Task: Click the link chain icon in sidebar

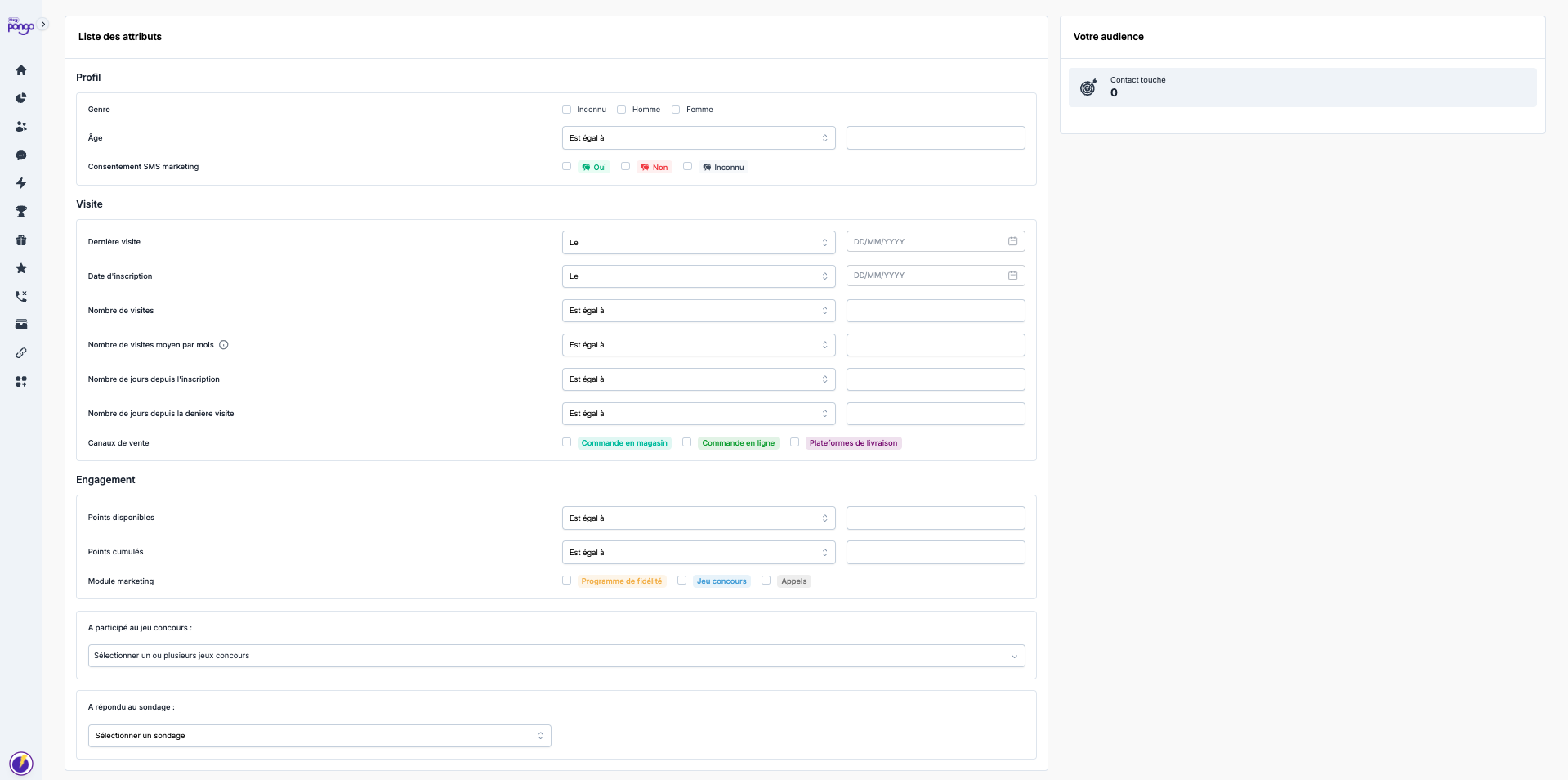Action: [x=21, y=353]
